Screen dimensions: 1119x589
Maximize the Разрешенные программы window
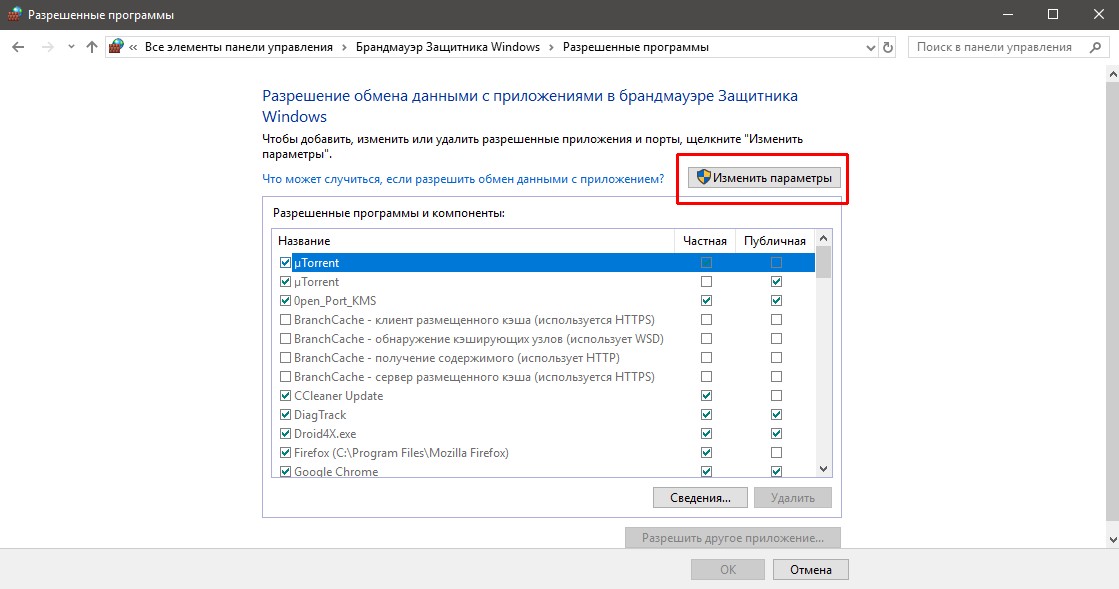pyautogui.click(x=1053, y=14)
